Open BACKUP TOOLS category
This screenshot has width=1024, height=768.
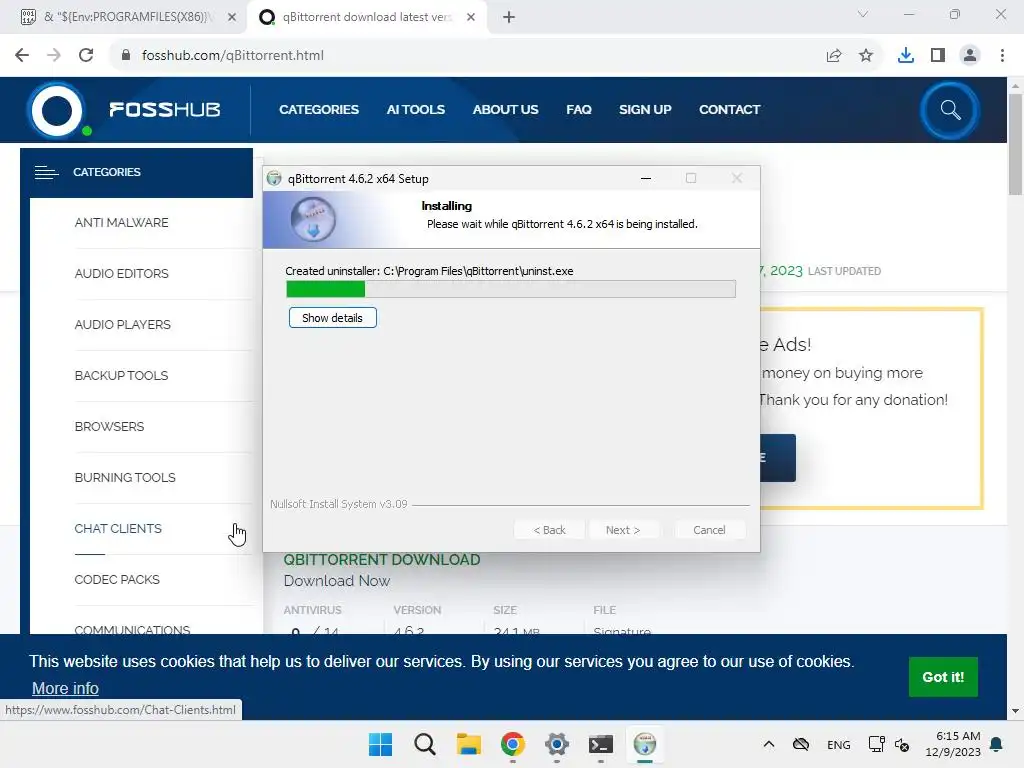[x=121, y=376]
